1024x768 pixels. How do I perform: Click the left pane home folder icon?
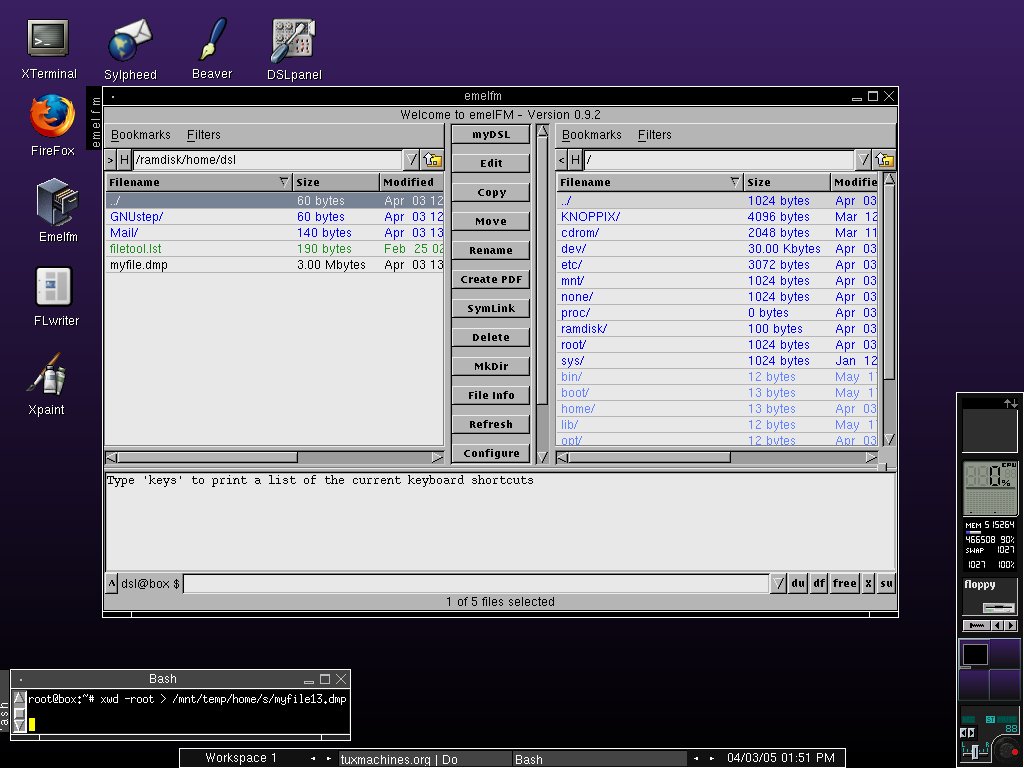coord(432,159)
